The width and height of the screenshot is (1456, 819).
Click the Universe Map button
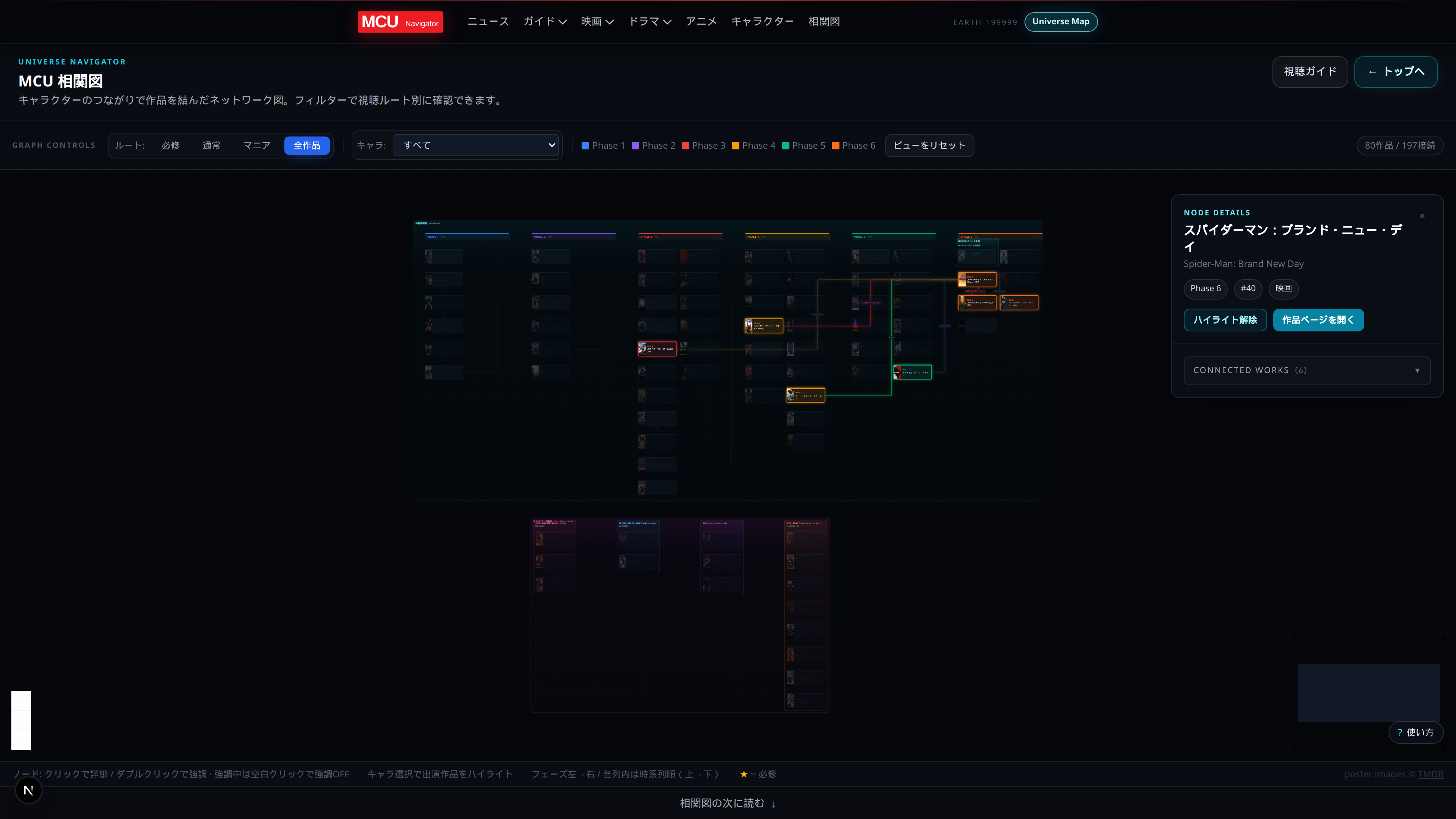tap(1061, 22)
